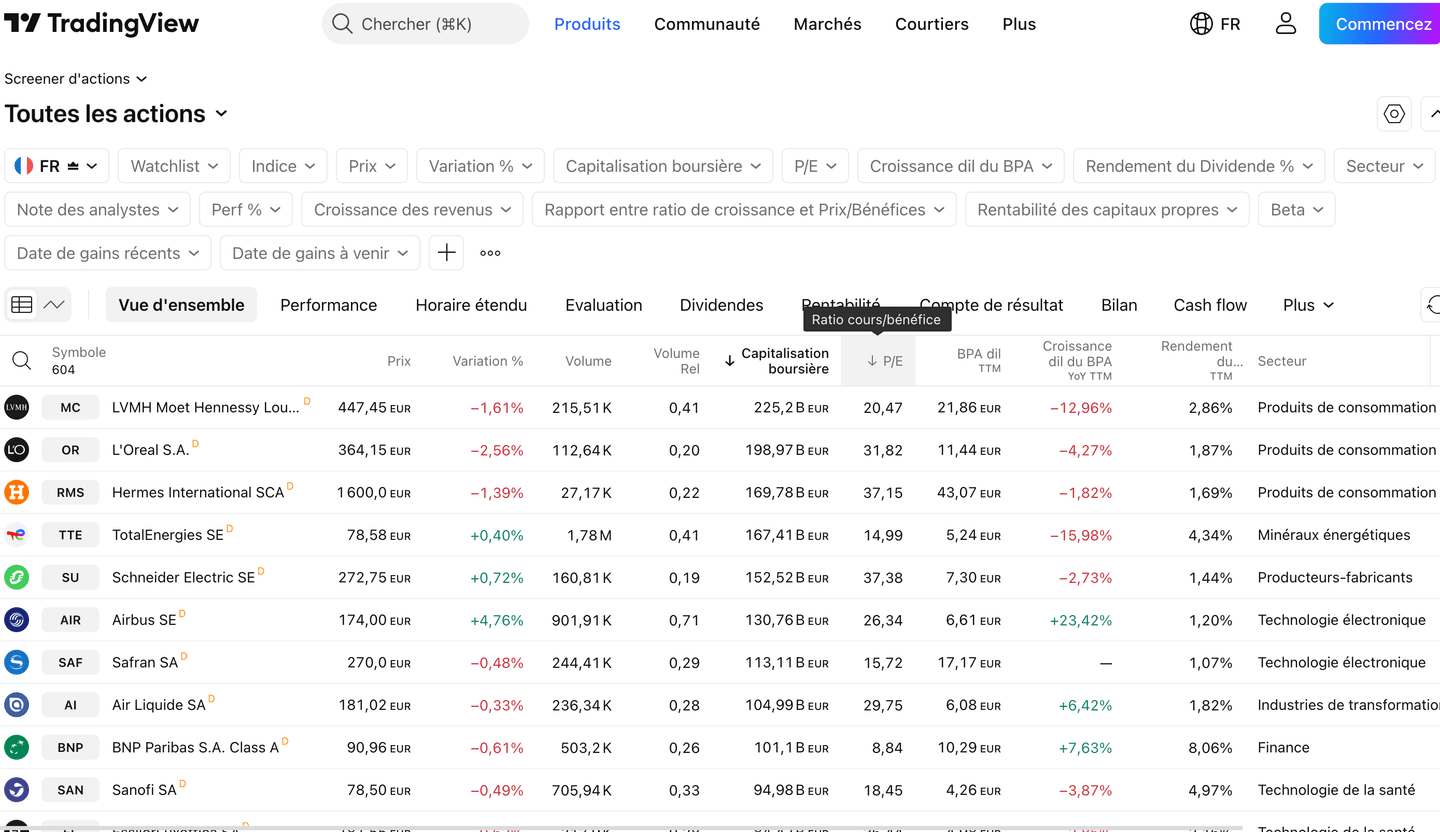
Task: Click the Air Liquide company logo
Action: [x=16, y=705]
